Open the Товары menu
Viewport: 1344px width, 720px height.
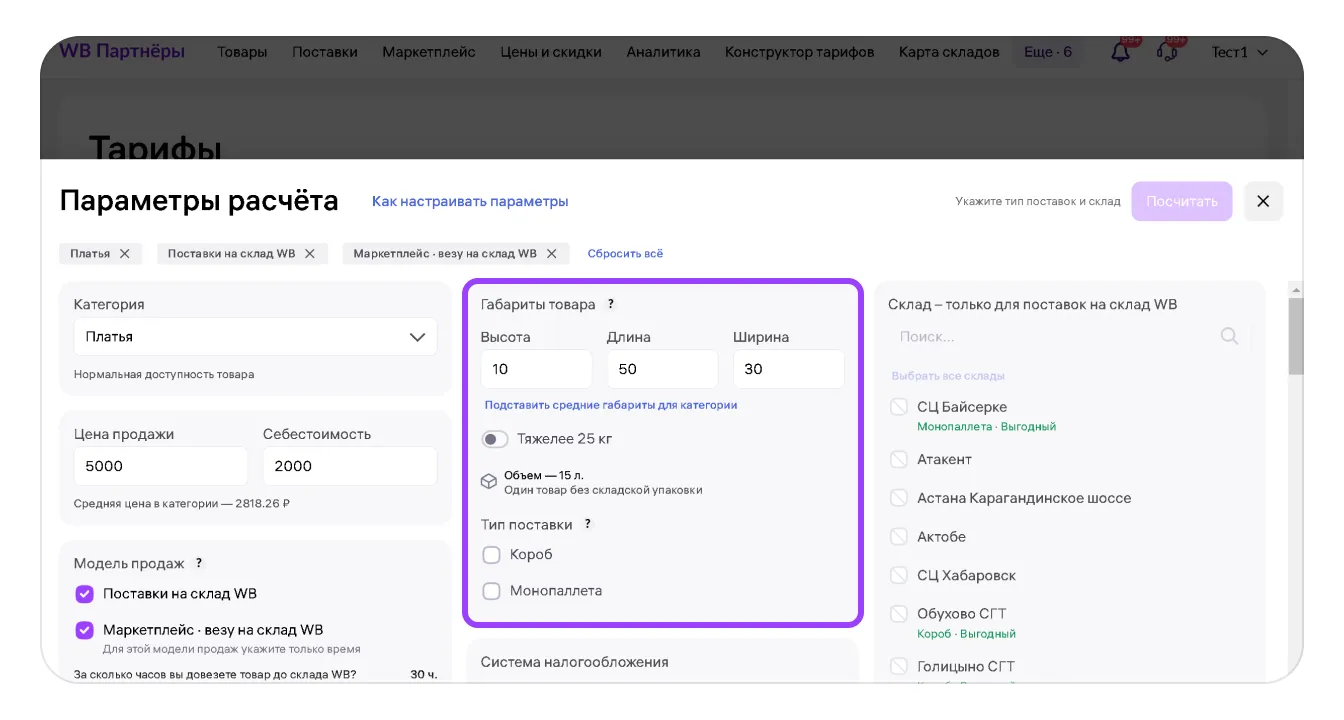pos(242,52)
